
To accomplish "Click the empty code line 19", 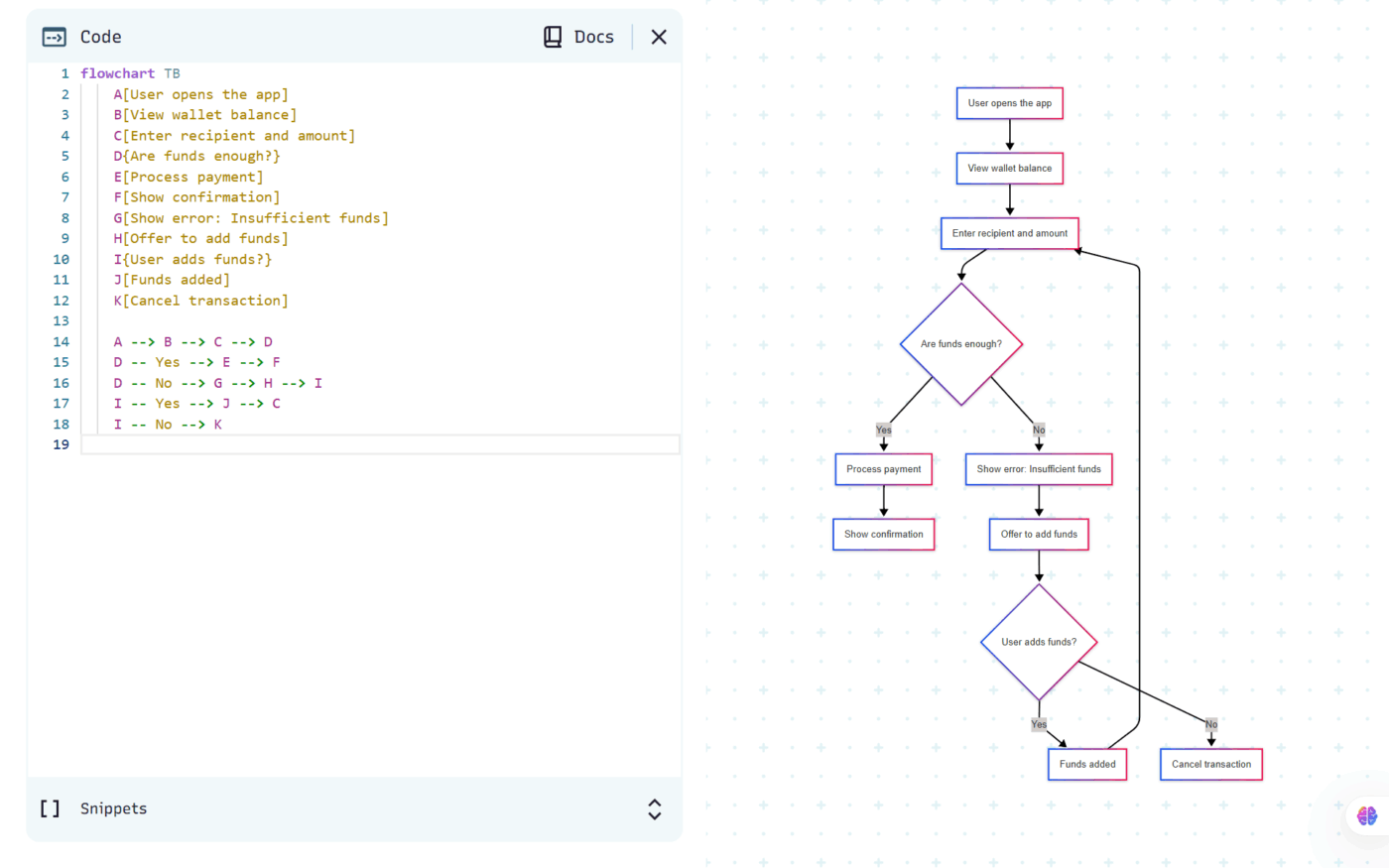I will 377,444.
